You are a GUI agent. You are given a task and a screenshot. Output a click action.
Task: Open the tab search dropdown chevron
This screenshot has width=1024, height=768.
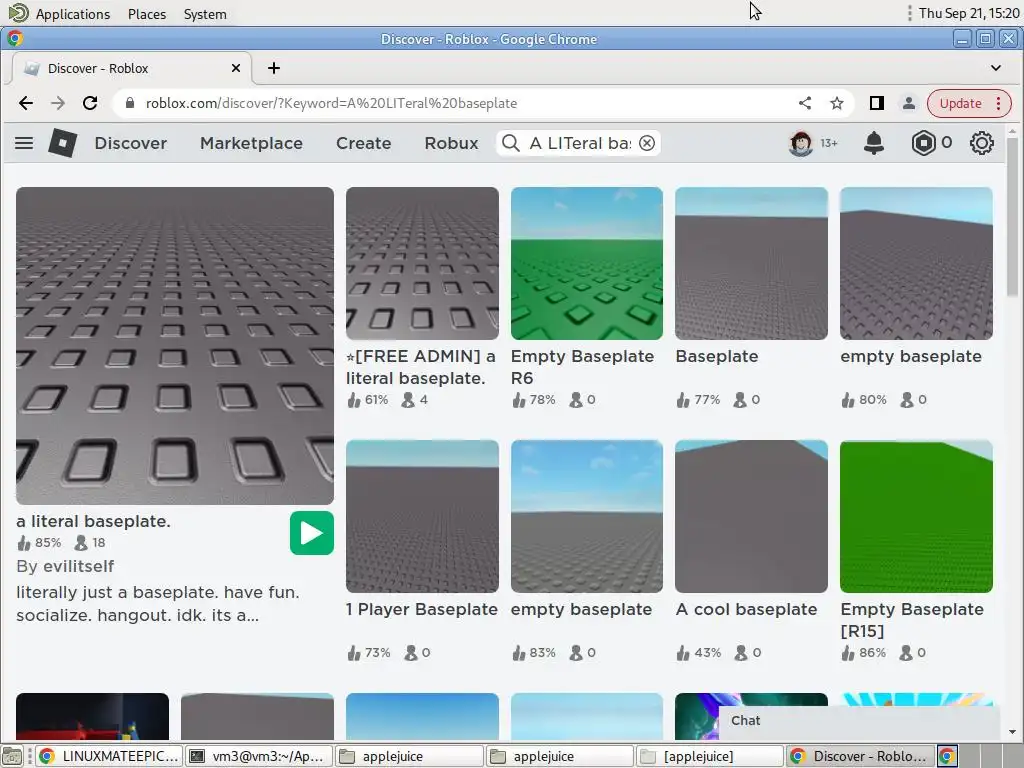click(x=995, y=68)
